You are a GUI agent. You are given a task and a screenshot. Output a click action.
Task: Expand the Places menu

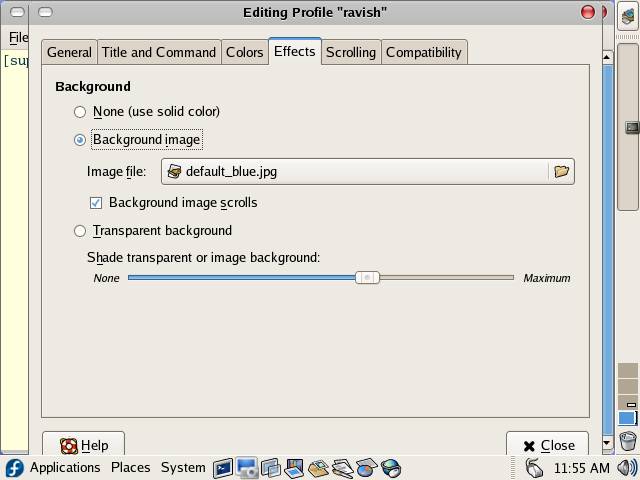130,468
